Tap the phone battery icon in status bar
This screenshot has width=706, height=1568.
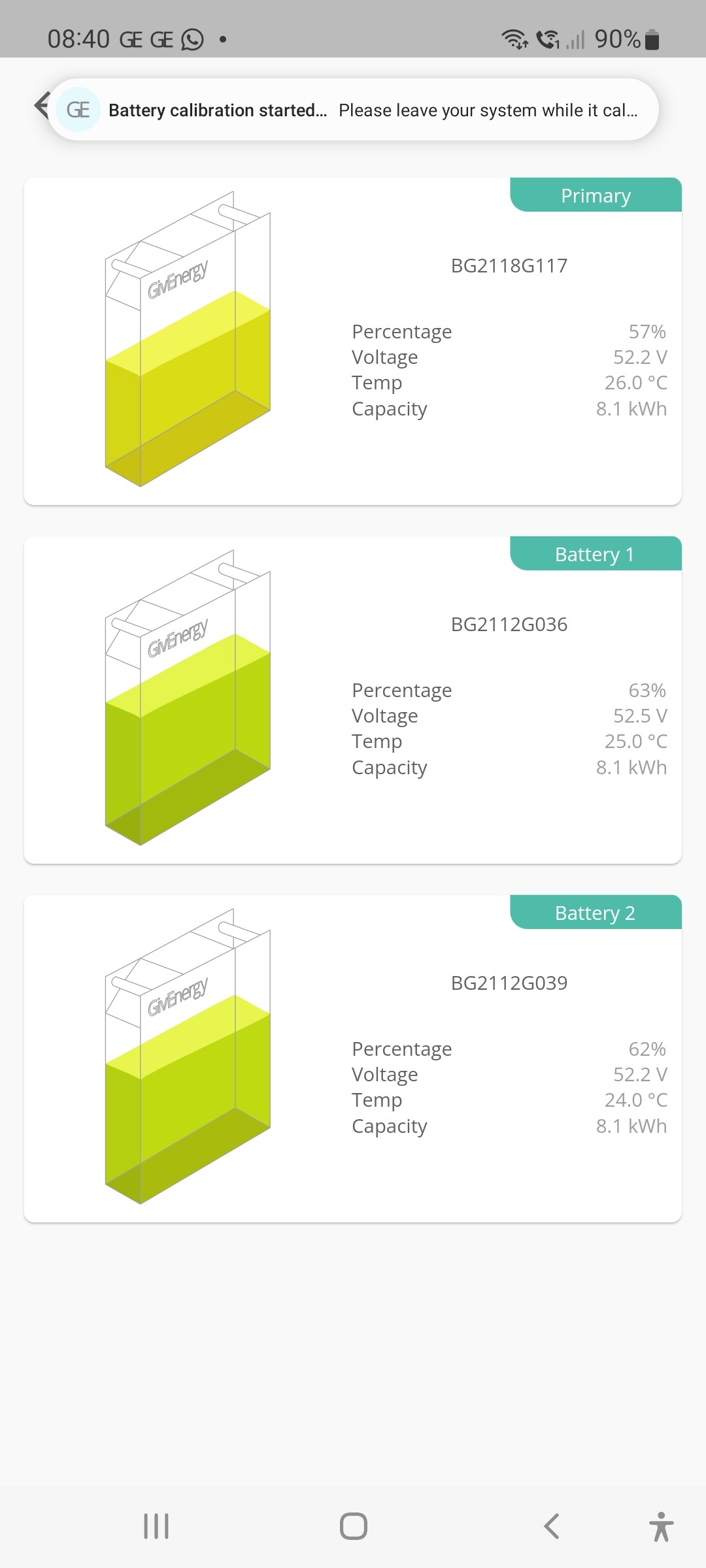[652, 40]
